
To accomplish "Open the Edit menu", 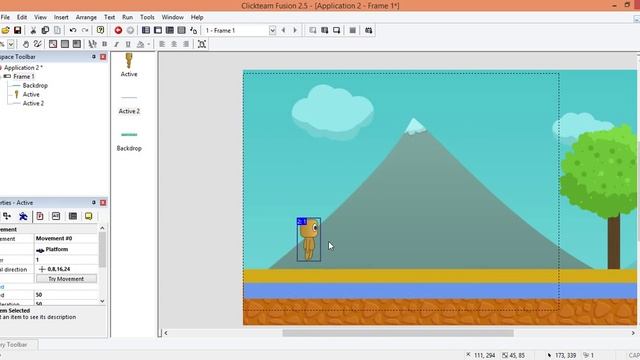I will pos(22,17).
